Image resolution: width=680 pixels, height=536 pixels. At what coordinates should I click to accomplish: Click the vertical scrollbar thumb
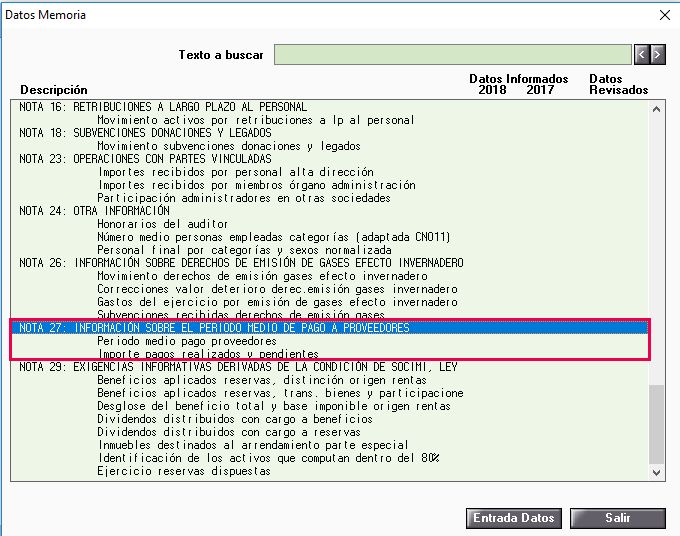tap(657, 425)
